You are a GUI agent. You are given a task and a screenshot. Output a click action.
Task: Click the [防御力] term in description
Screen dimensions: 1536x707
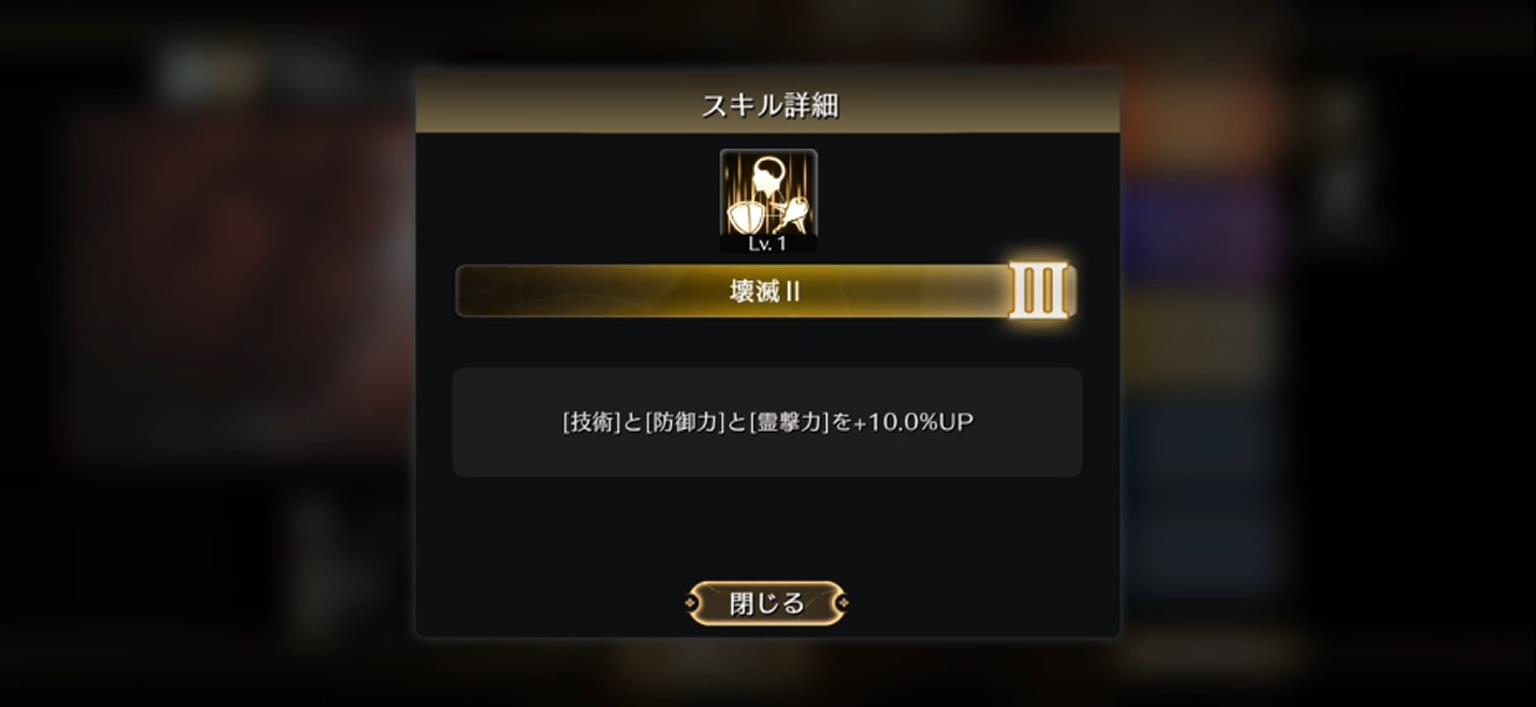pyautogui.click(x=685, y=422)
